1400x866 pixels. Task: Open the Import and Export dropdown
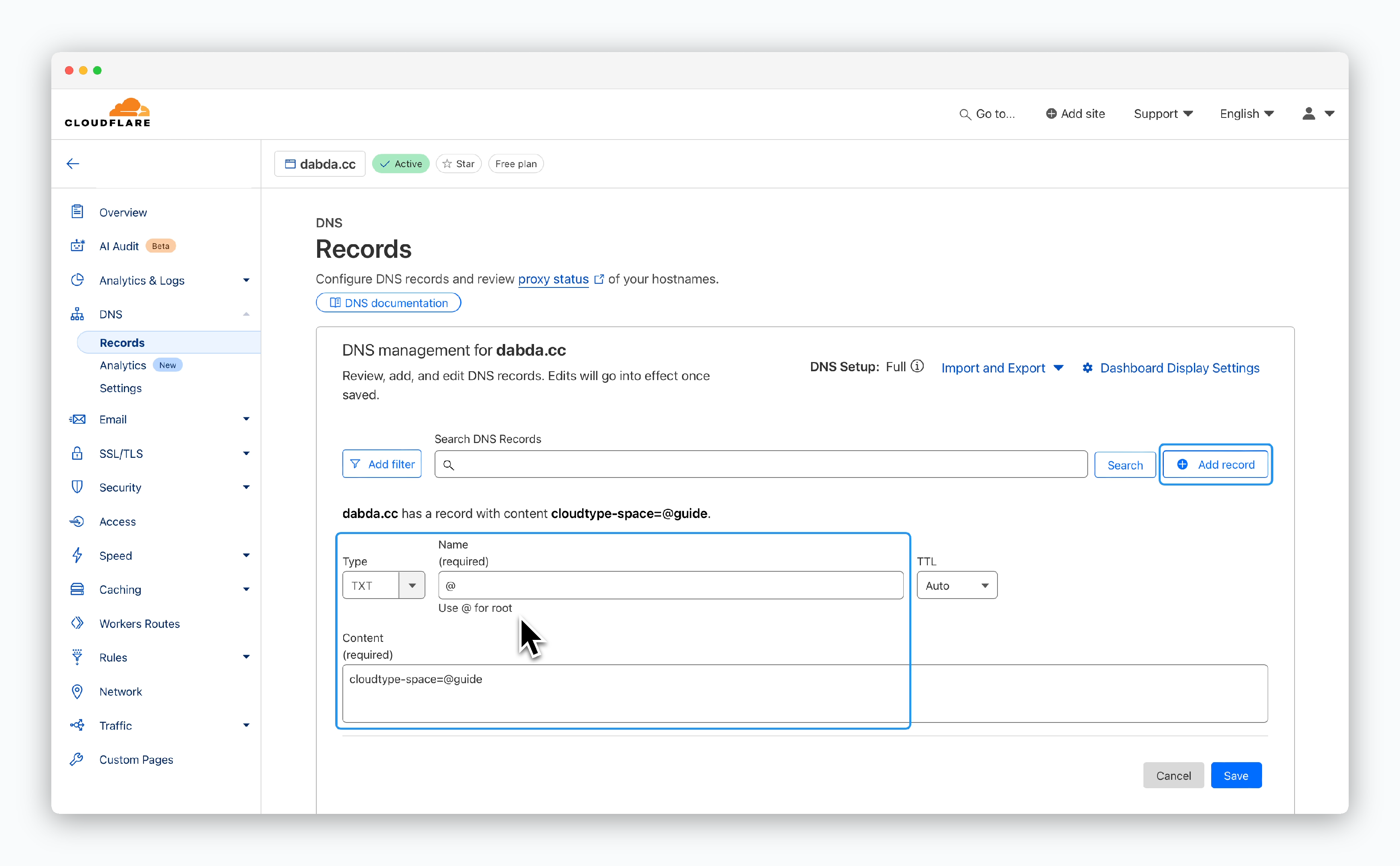pyautogui.click(x=1003, y=368)
